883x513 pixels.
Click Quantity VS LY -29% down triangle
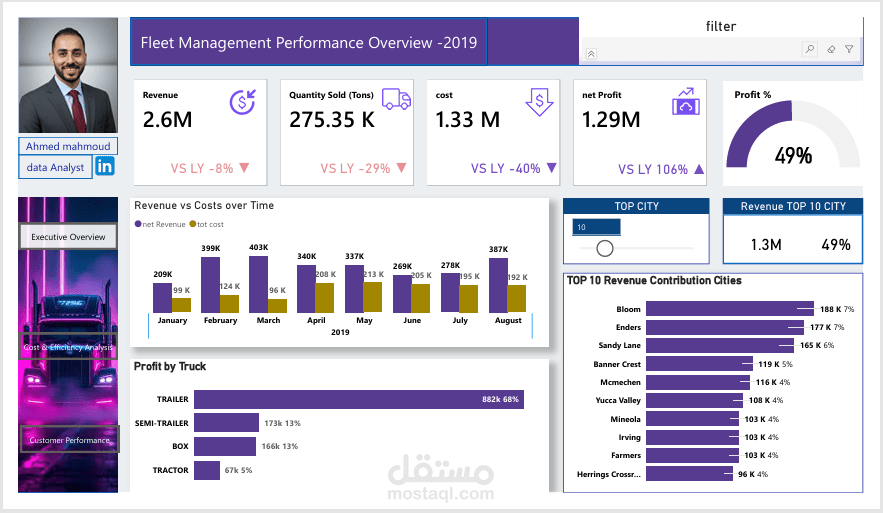[x=402, y=167]
